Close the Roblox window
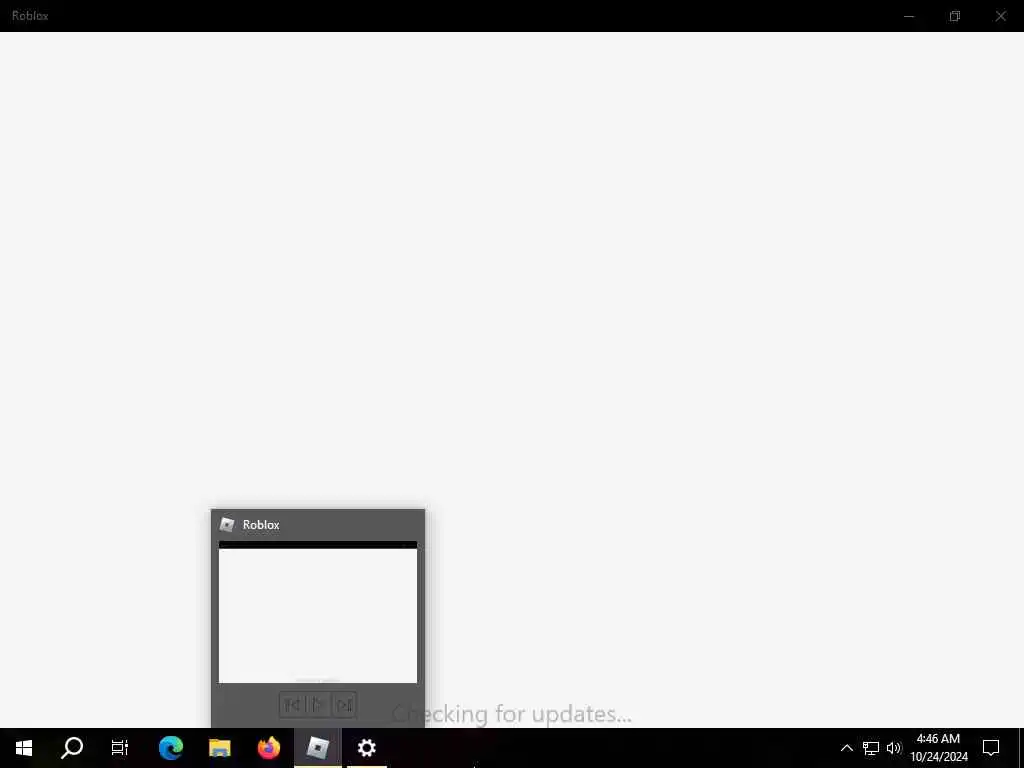Viewport: 1024px width, 768px height. pos(1000,16)
